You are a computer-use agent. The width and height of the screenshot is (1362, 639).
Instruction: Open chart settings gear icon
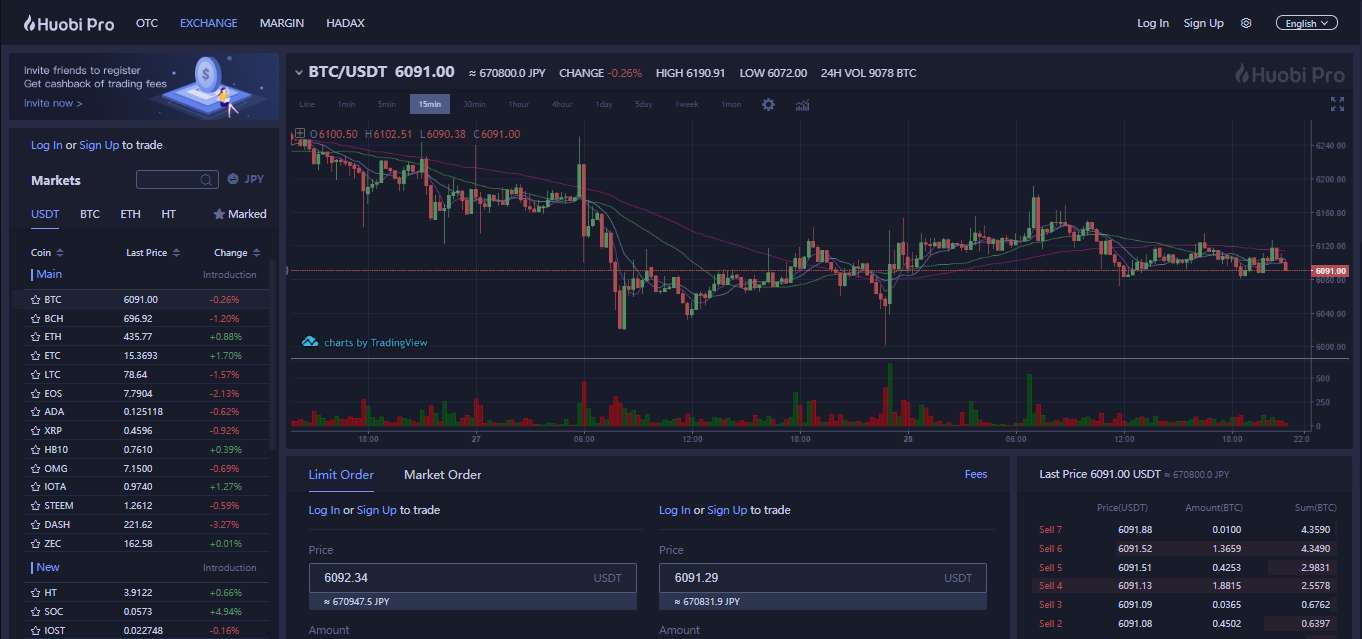pos(768,104)
